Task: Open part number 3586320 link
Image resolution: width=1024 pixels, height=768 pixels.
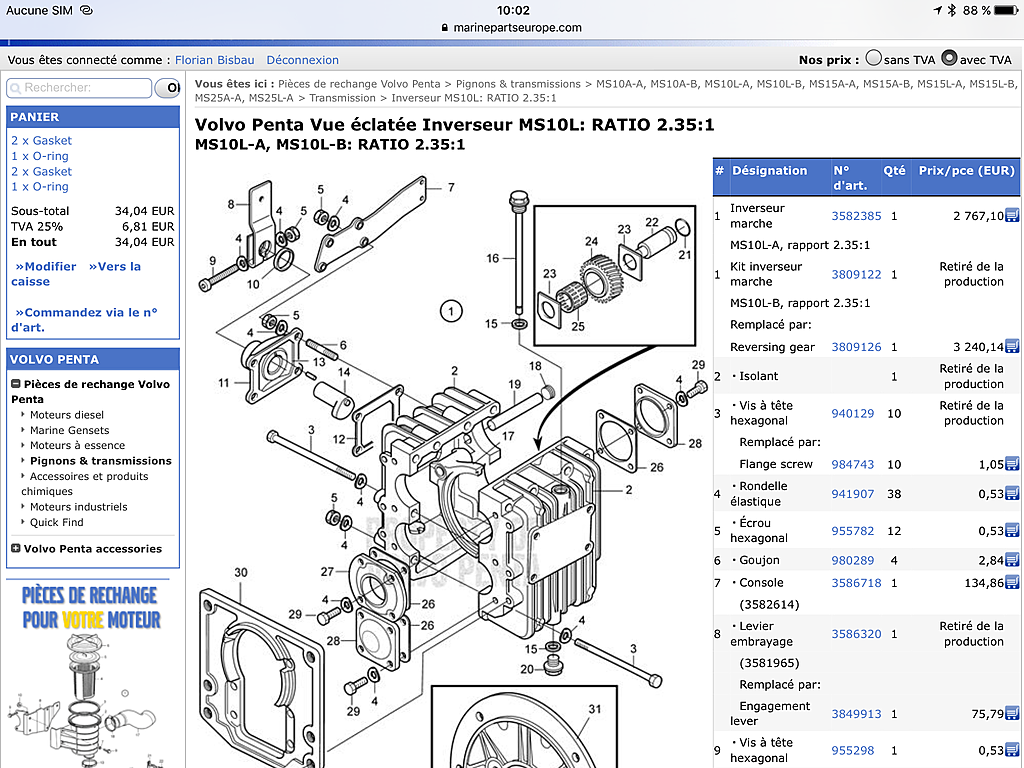Action: (856, 634)
